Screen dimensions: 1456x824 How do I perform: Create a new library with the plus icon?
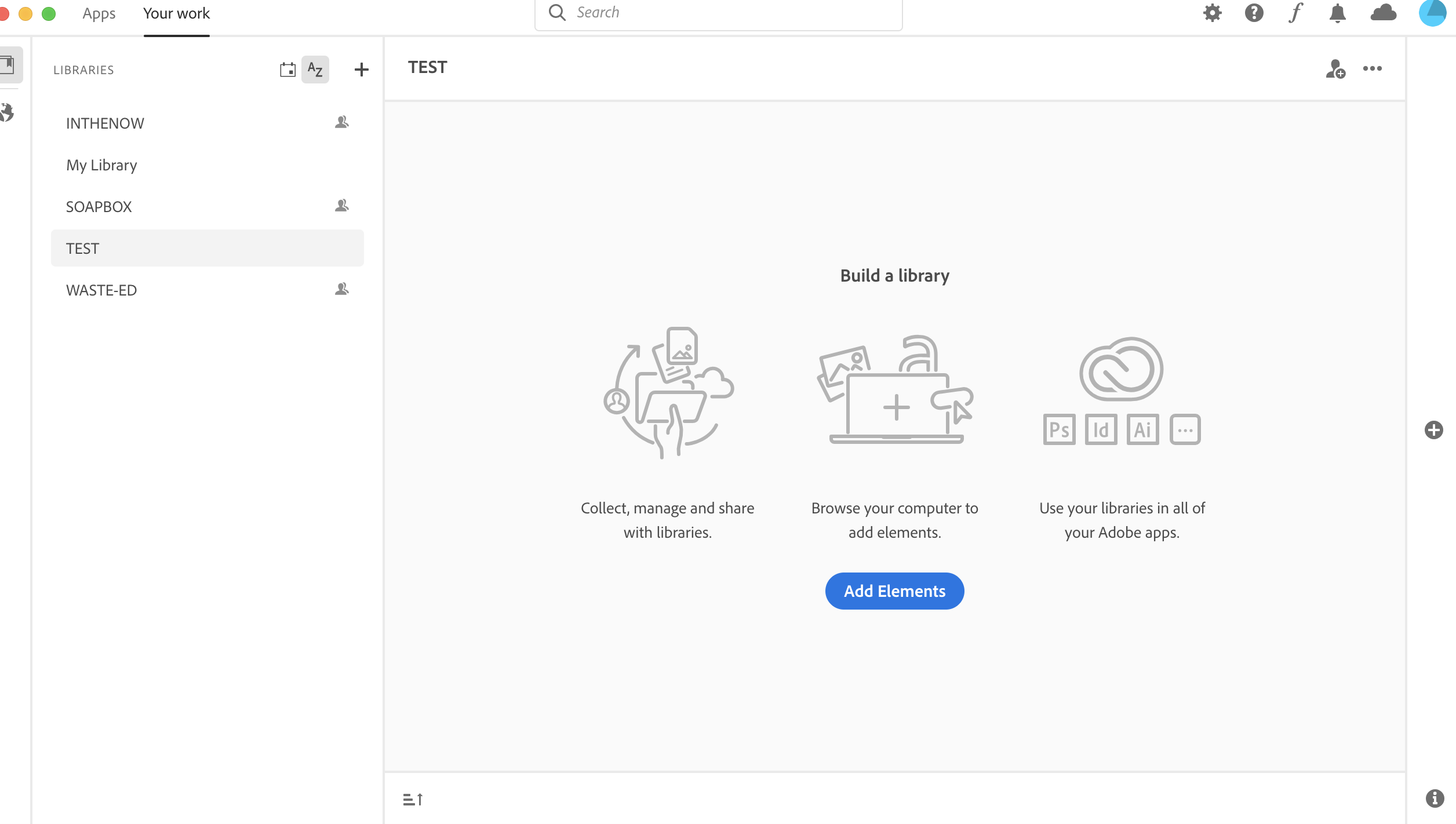click(361, 69)
